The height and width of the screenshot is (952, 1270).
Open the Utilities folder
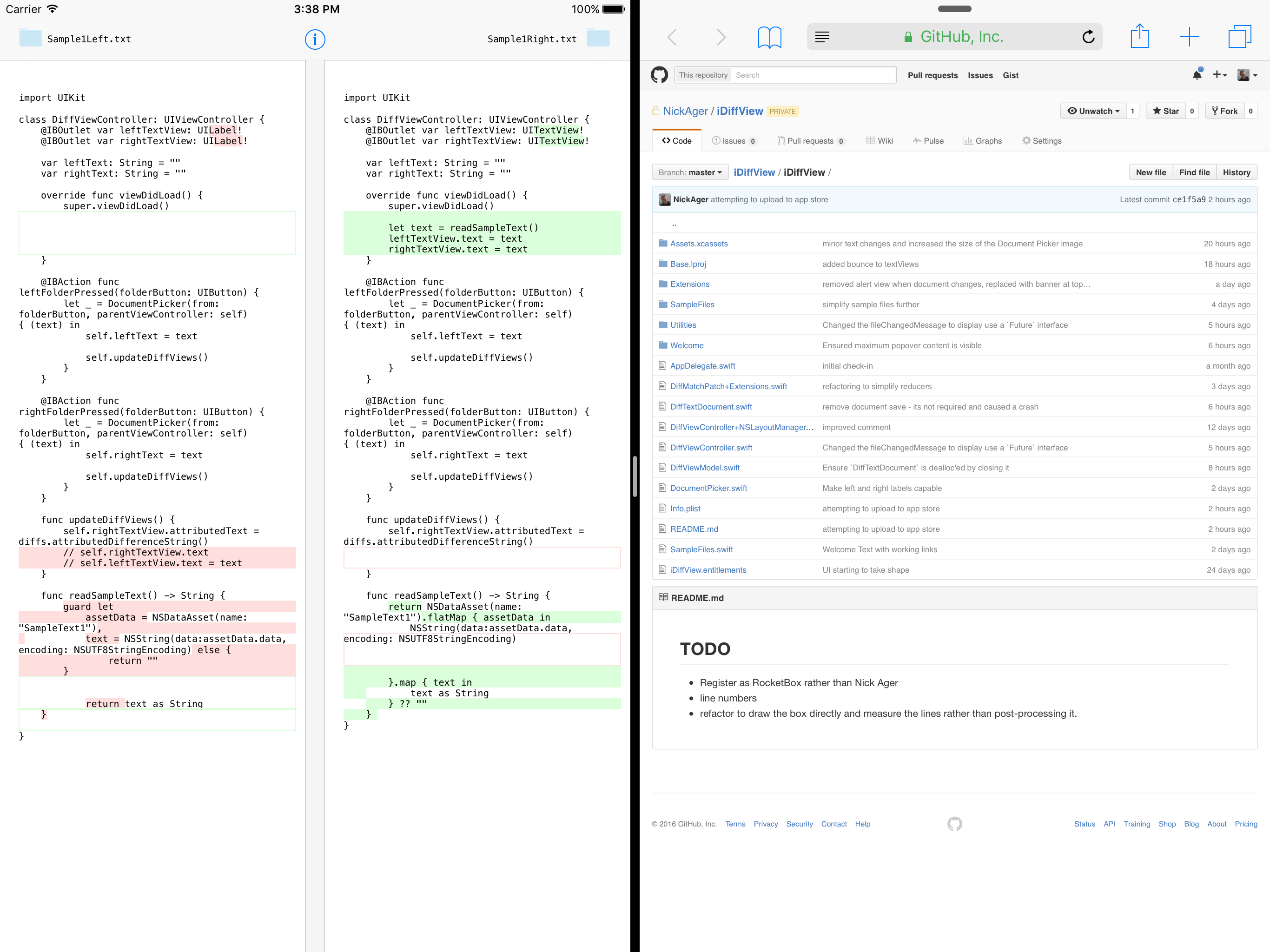[x=683, y=325]
